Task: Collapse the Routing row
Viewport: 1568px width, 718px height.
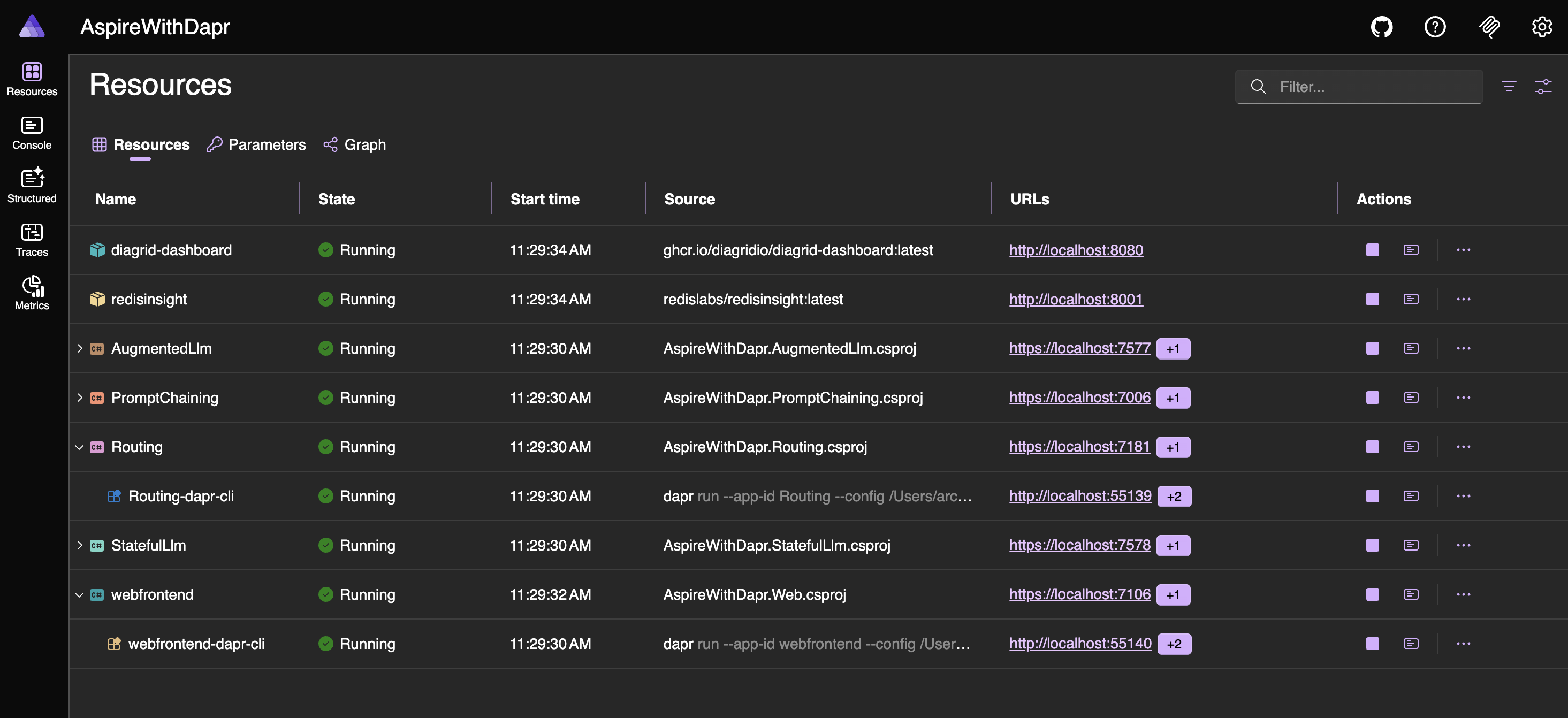Action: (80, 447)
